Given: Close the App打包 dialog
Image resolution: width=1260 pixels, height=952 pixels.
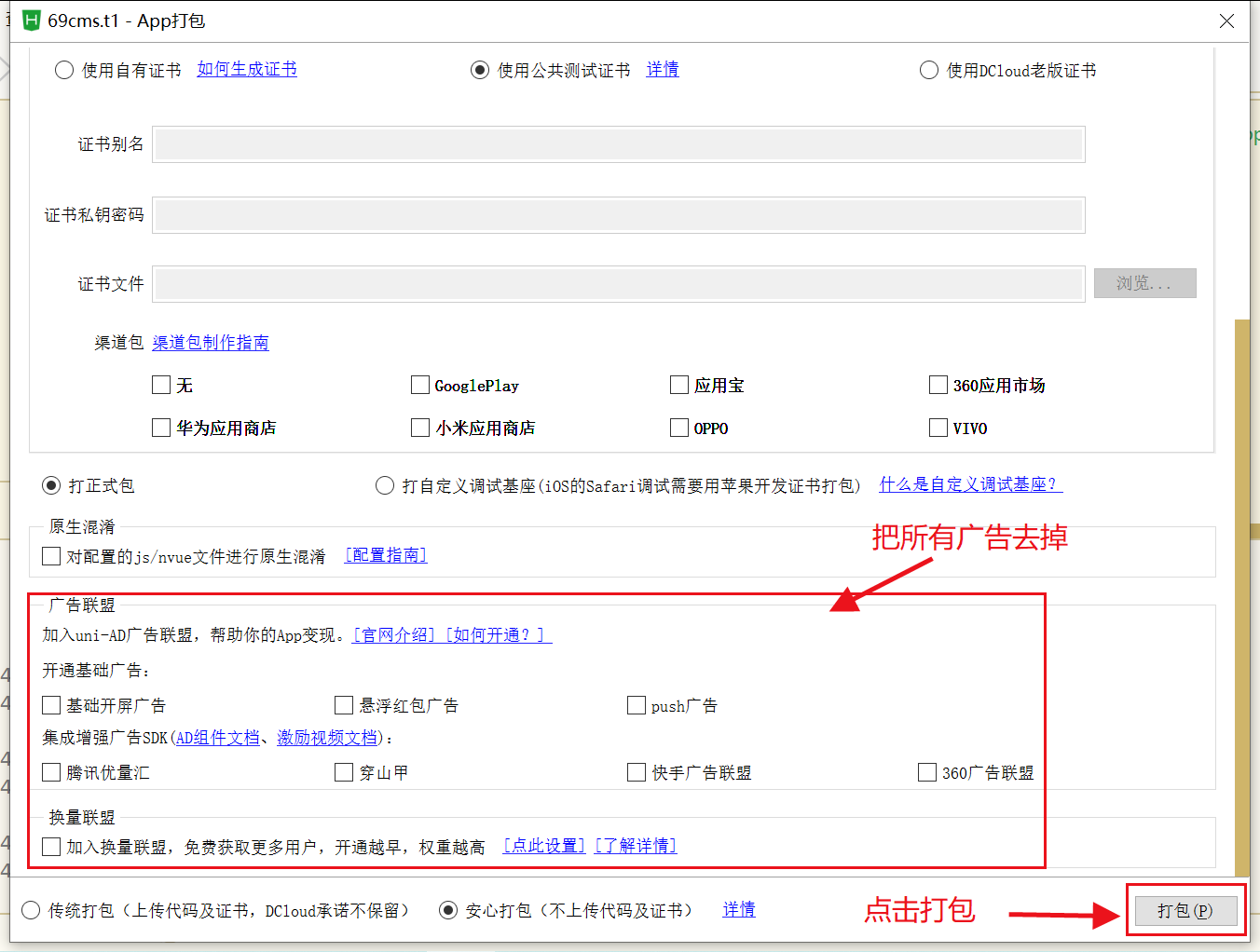Looking at the screenshot, I should coord(1226,20).
